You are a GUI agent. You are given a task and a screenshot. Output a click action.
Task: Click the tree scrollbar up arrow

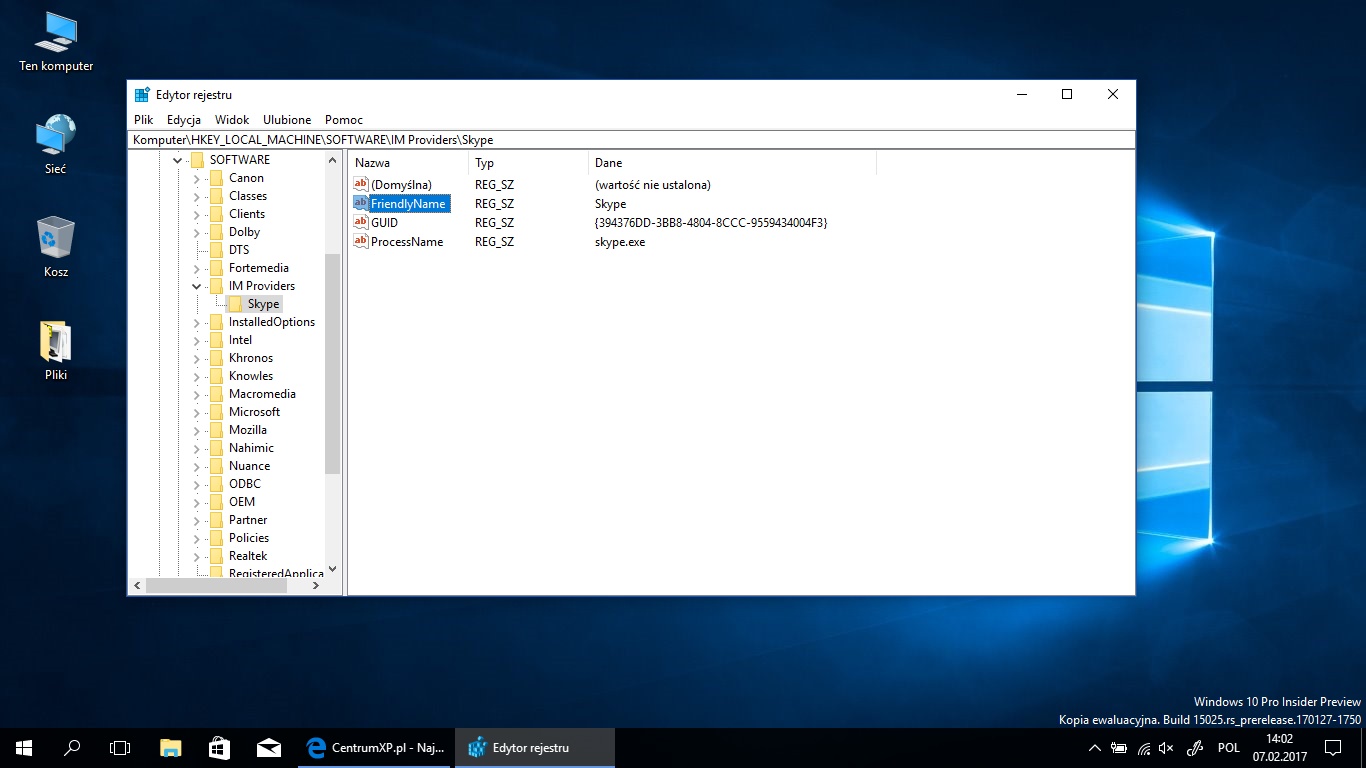point(333,160)
